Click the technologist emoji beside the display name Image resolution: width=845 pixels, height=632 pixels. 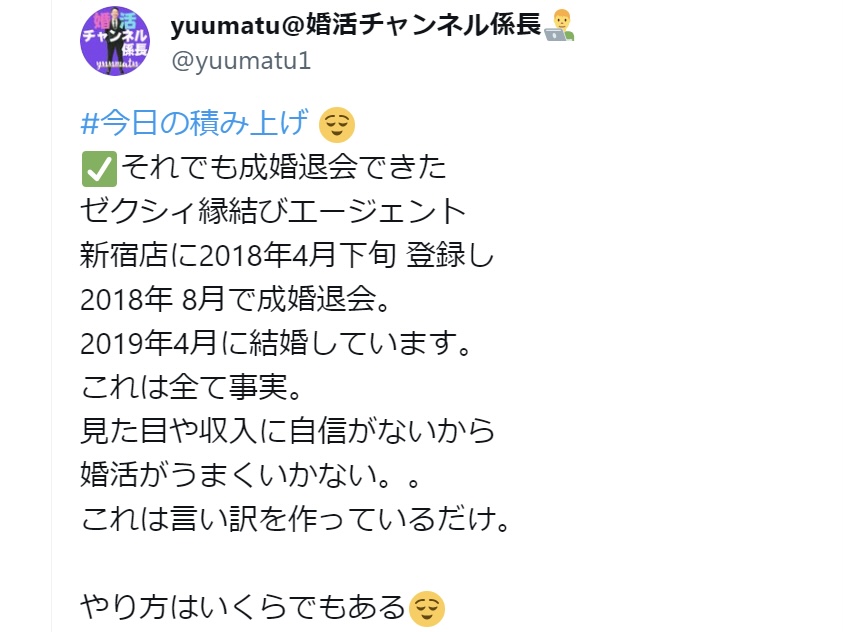[x=559, y=25]
